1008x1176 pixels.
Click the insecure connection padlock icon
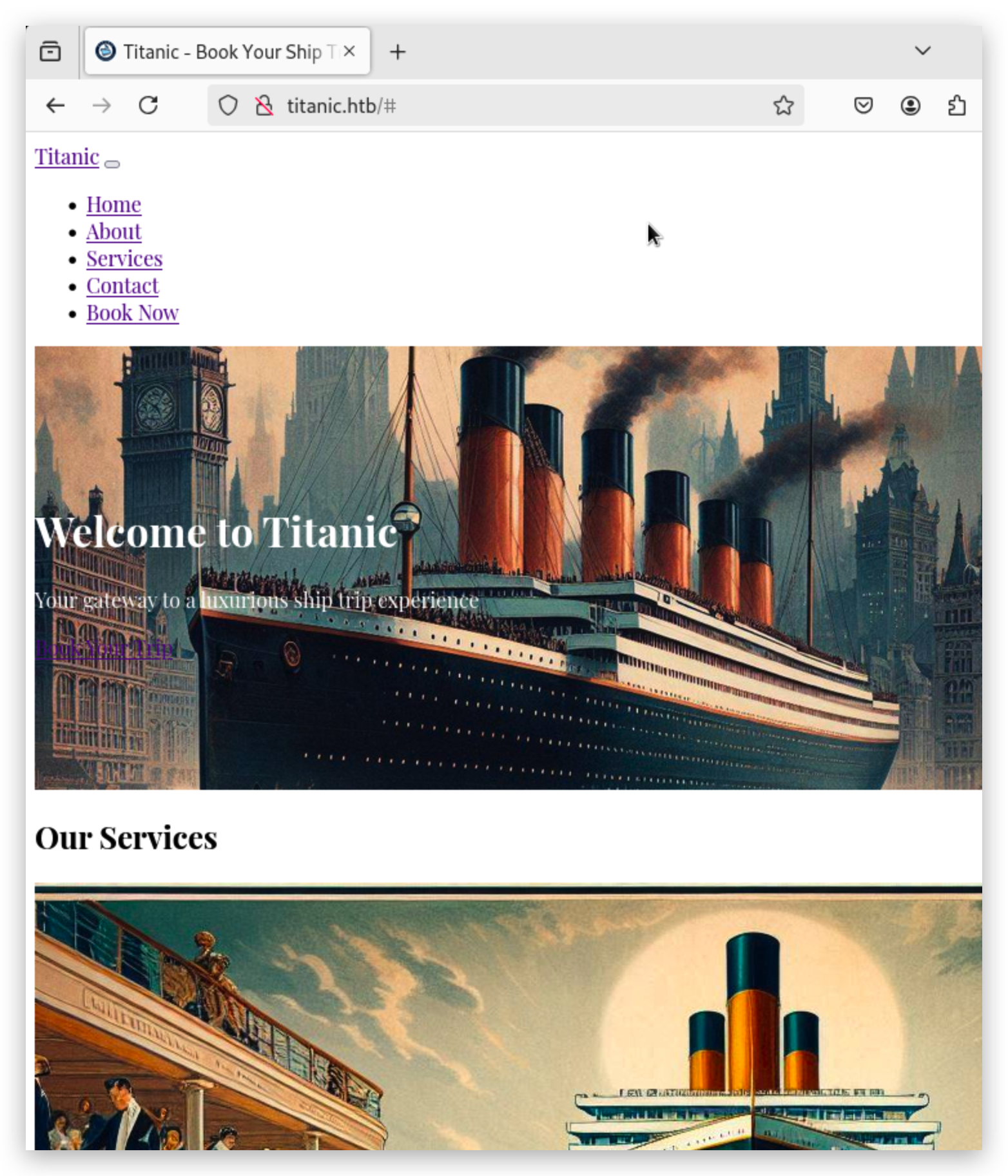[264, 106]
